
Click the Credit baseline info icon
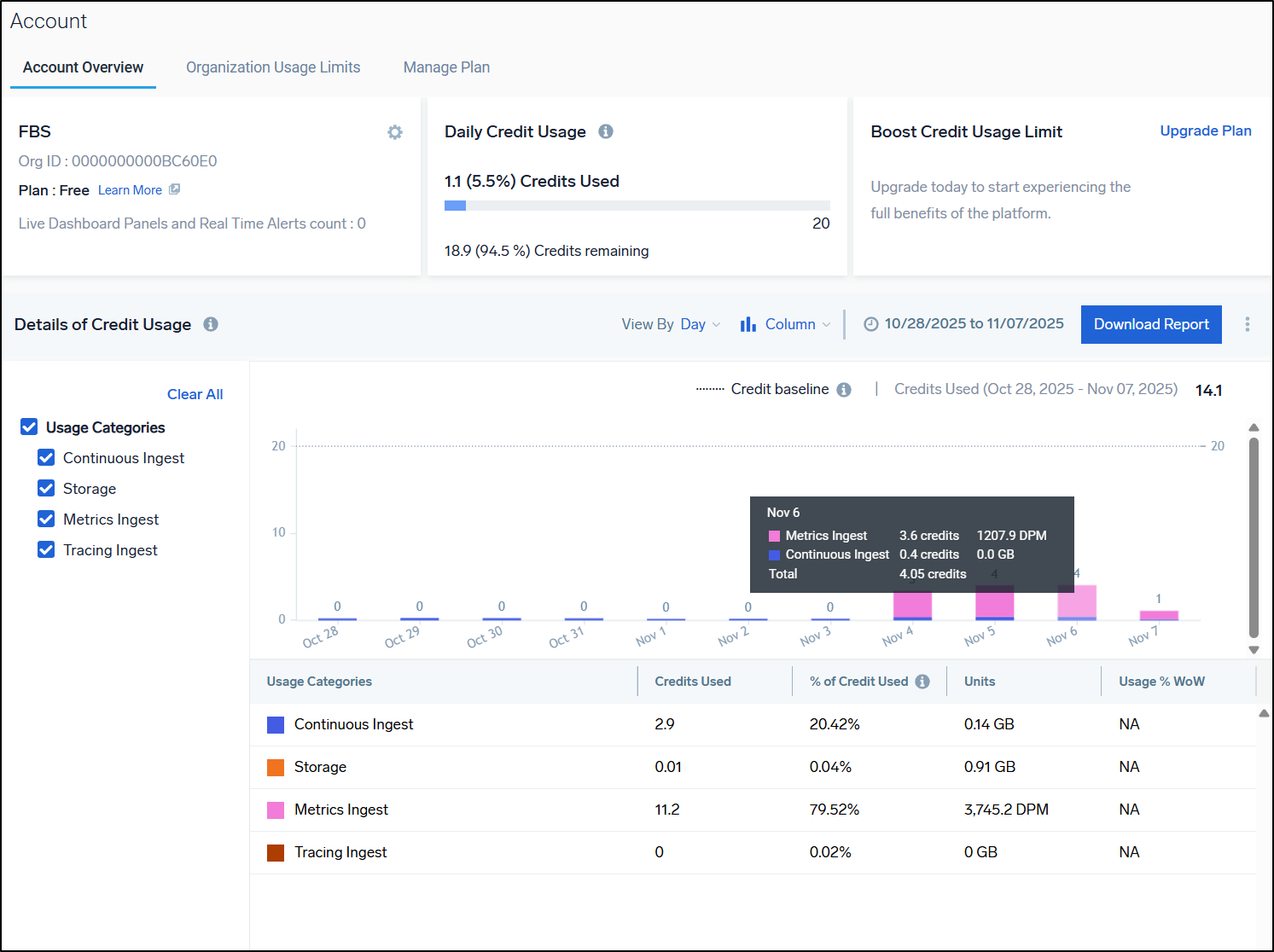pos(844,390)
